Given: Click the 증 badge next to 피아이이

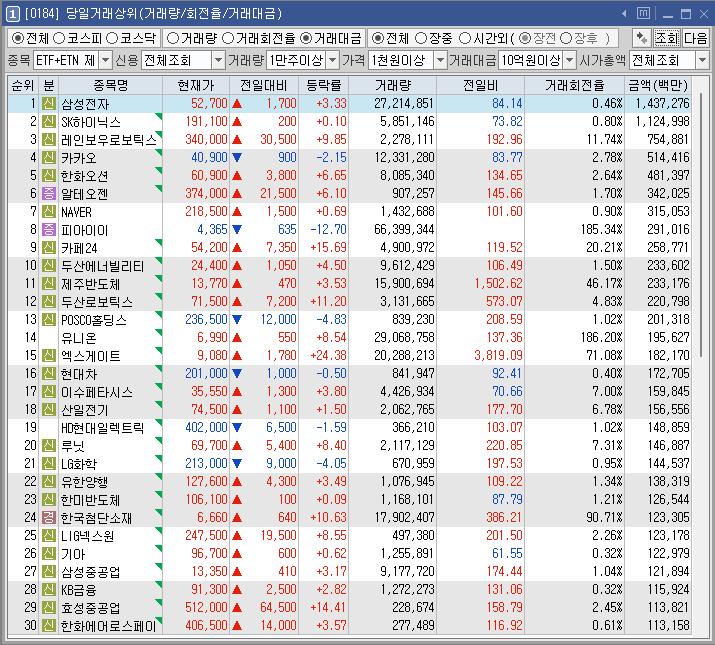Looking at the screenshot, I should click(x=49, y=229).
